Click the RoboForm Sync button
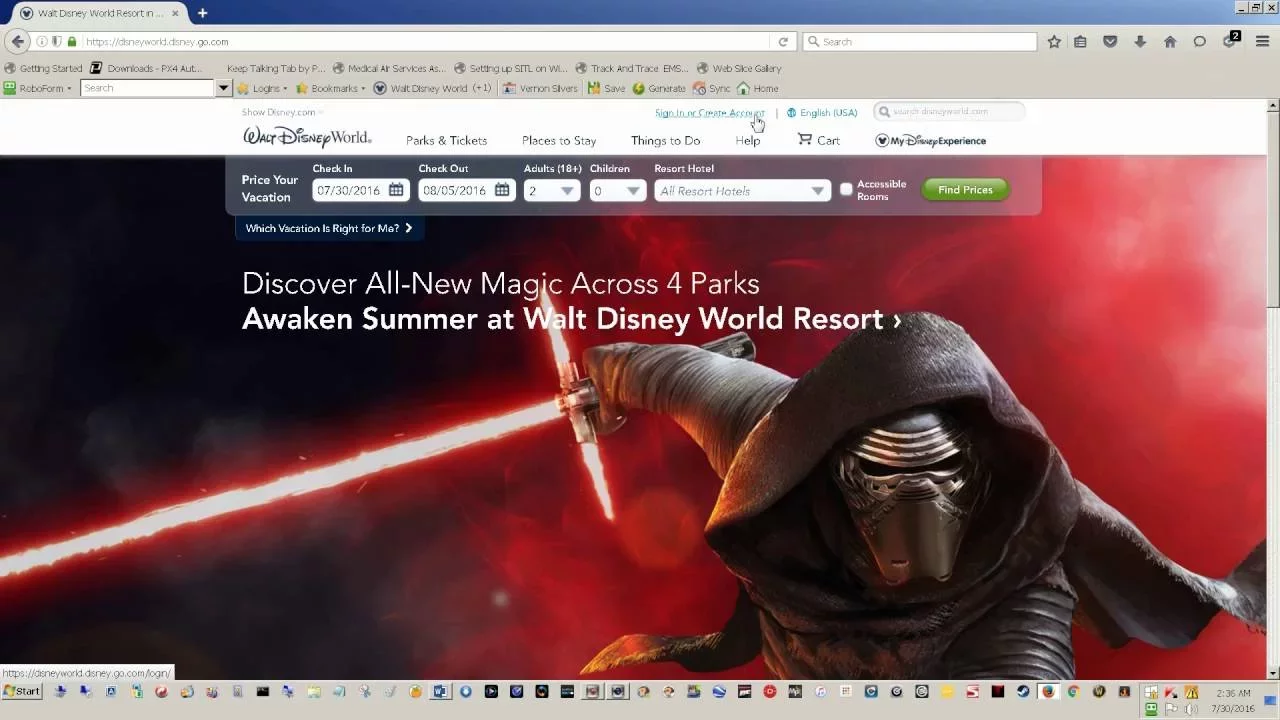The image size is (1280, 720). point(712,88)
